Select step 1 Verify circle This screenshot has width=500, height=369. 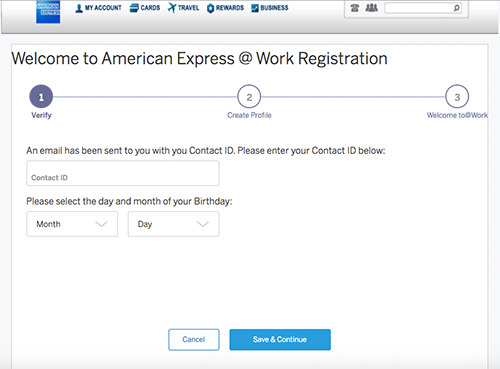point(41,97)
